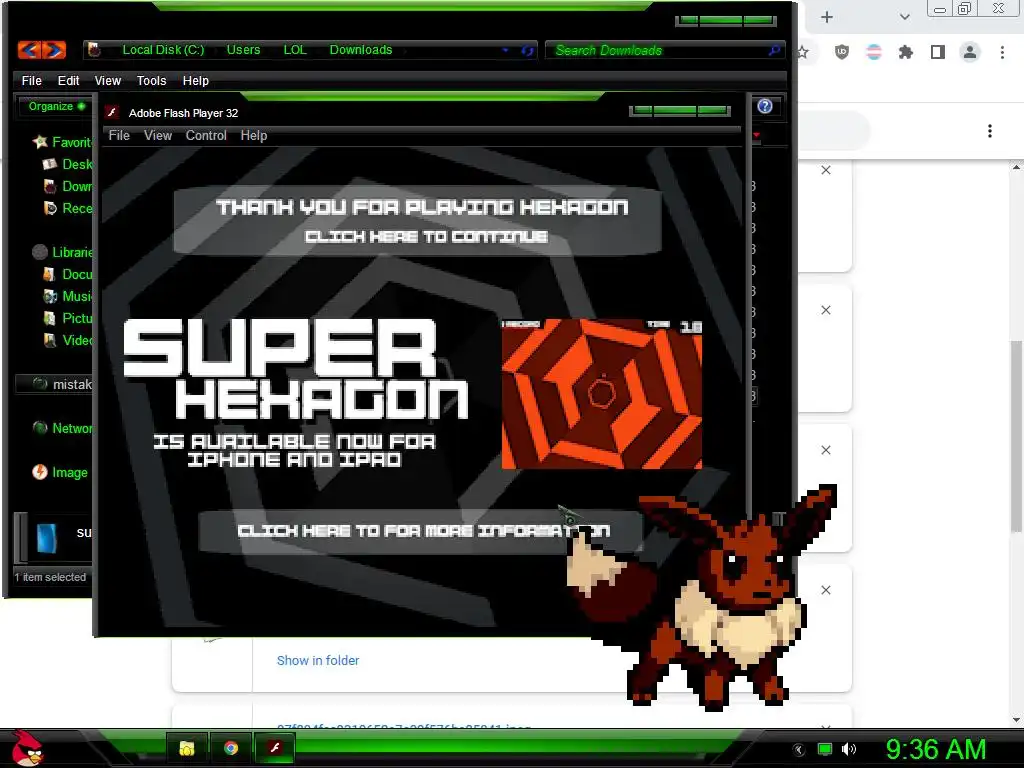
Task: Go back using Explorer's back arrow
Action: tap(29, 50)
